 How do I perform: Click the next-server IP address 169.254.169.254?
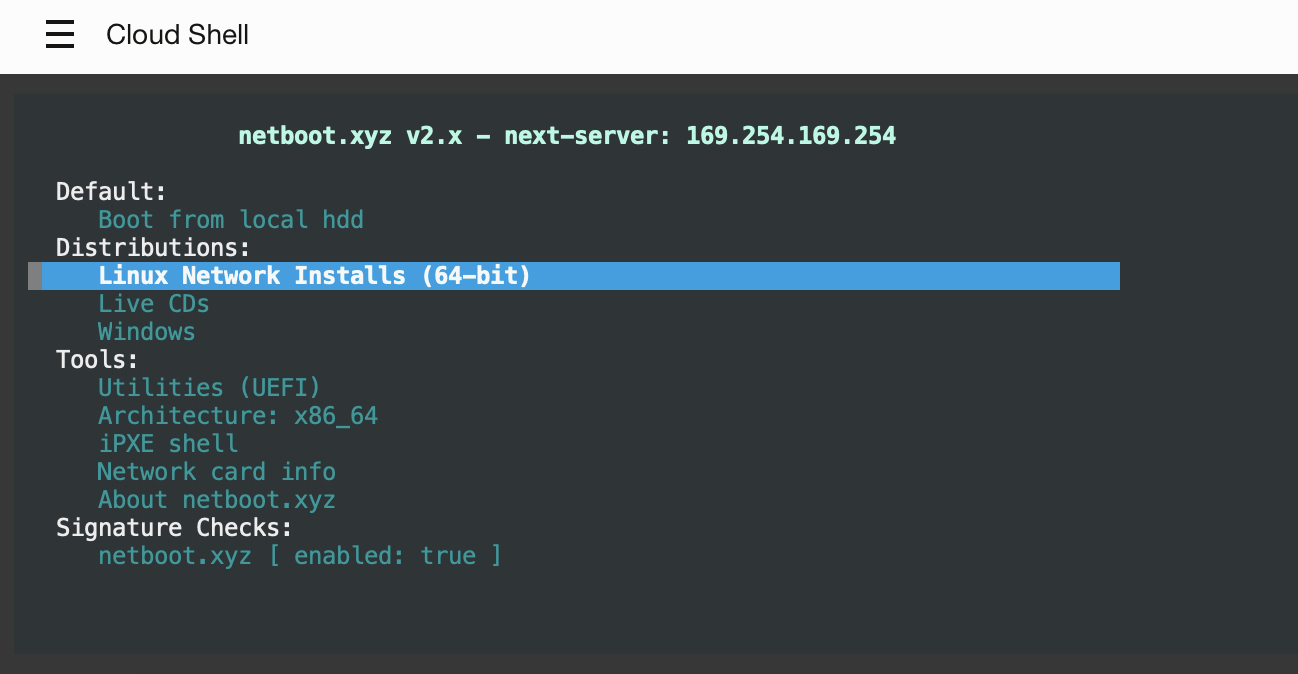click(x=790, y=136)
